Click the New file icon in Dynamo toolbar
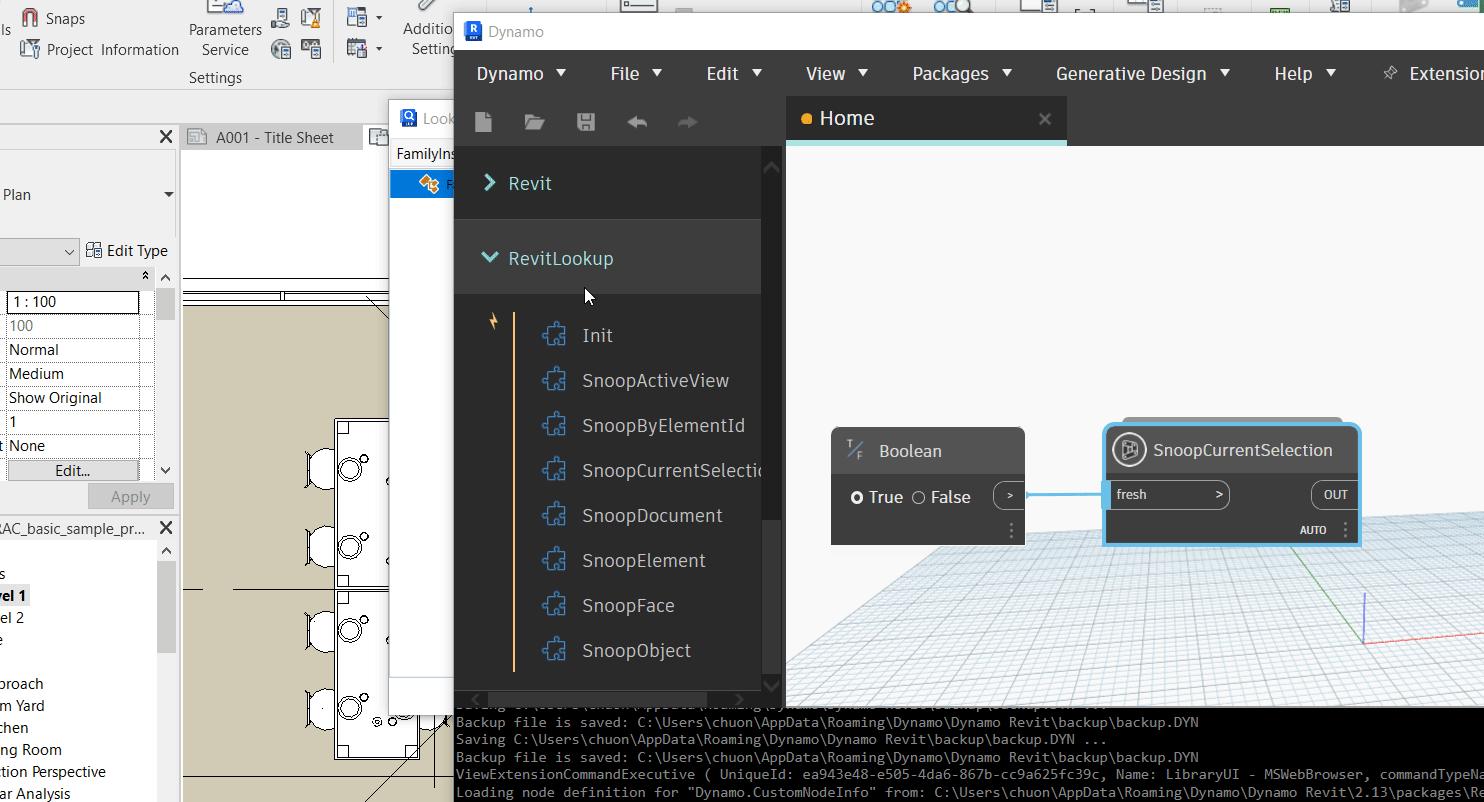The image size is (1484, 802). [484, 122]
